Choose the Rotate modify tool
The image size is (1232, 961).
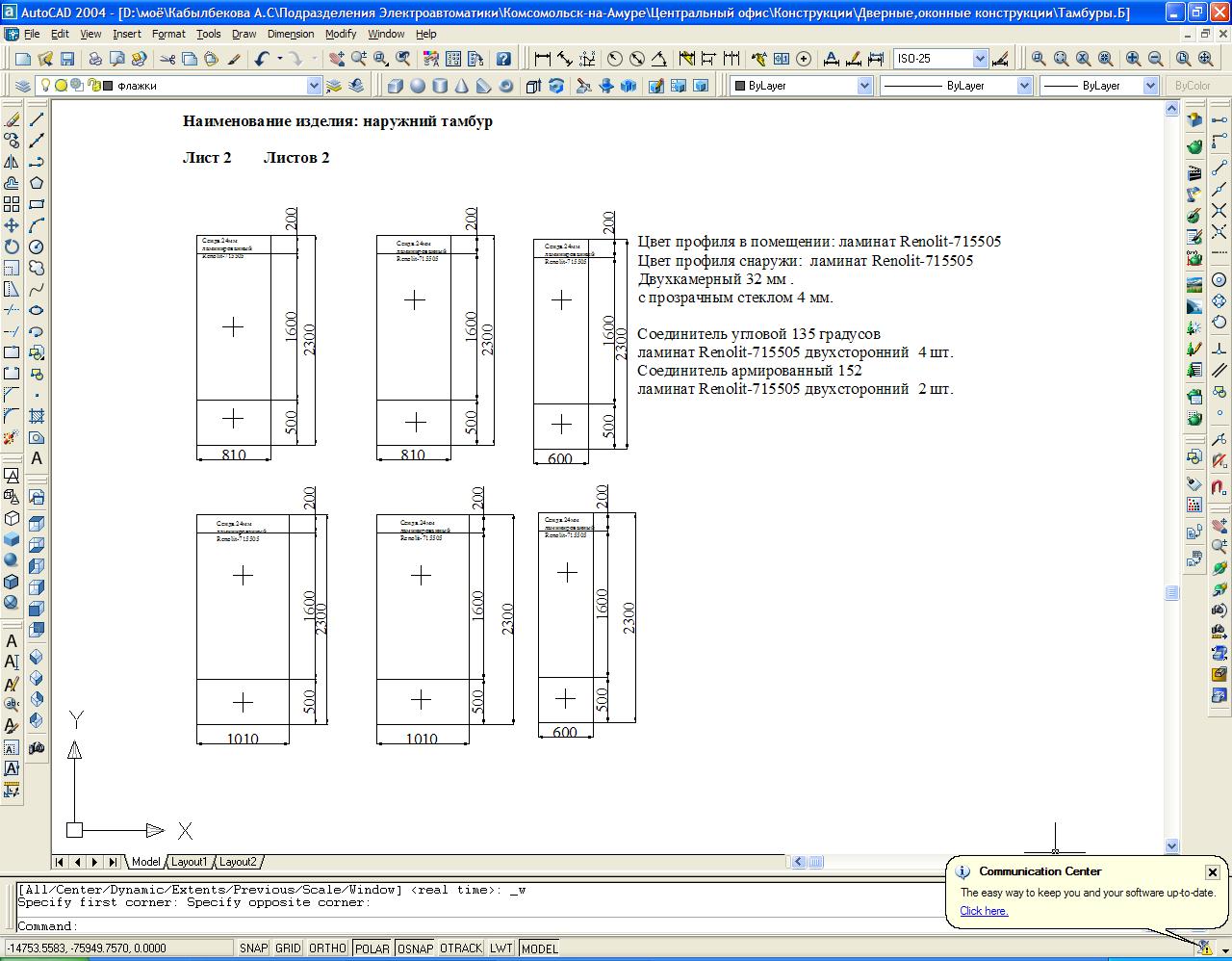[x=12, y=247]
